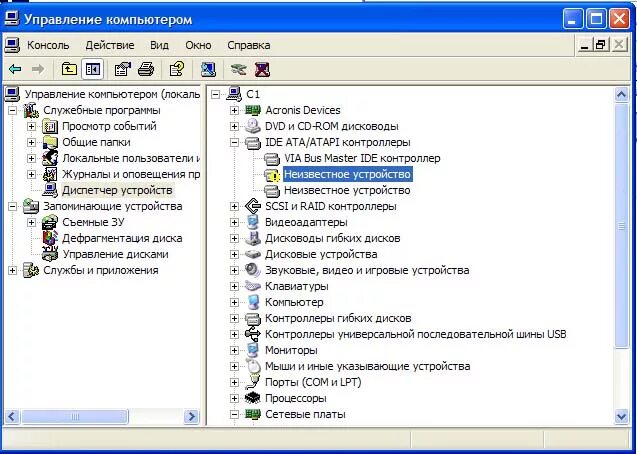Select VIA Bus Master IDE контроллер

point(362,158)
